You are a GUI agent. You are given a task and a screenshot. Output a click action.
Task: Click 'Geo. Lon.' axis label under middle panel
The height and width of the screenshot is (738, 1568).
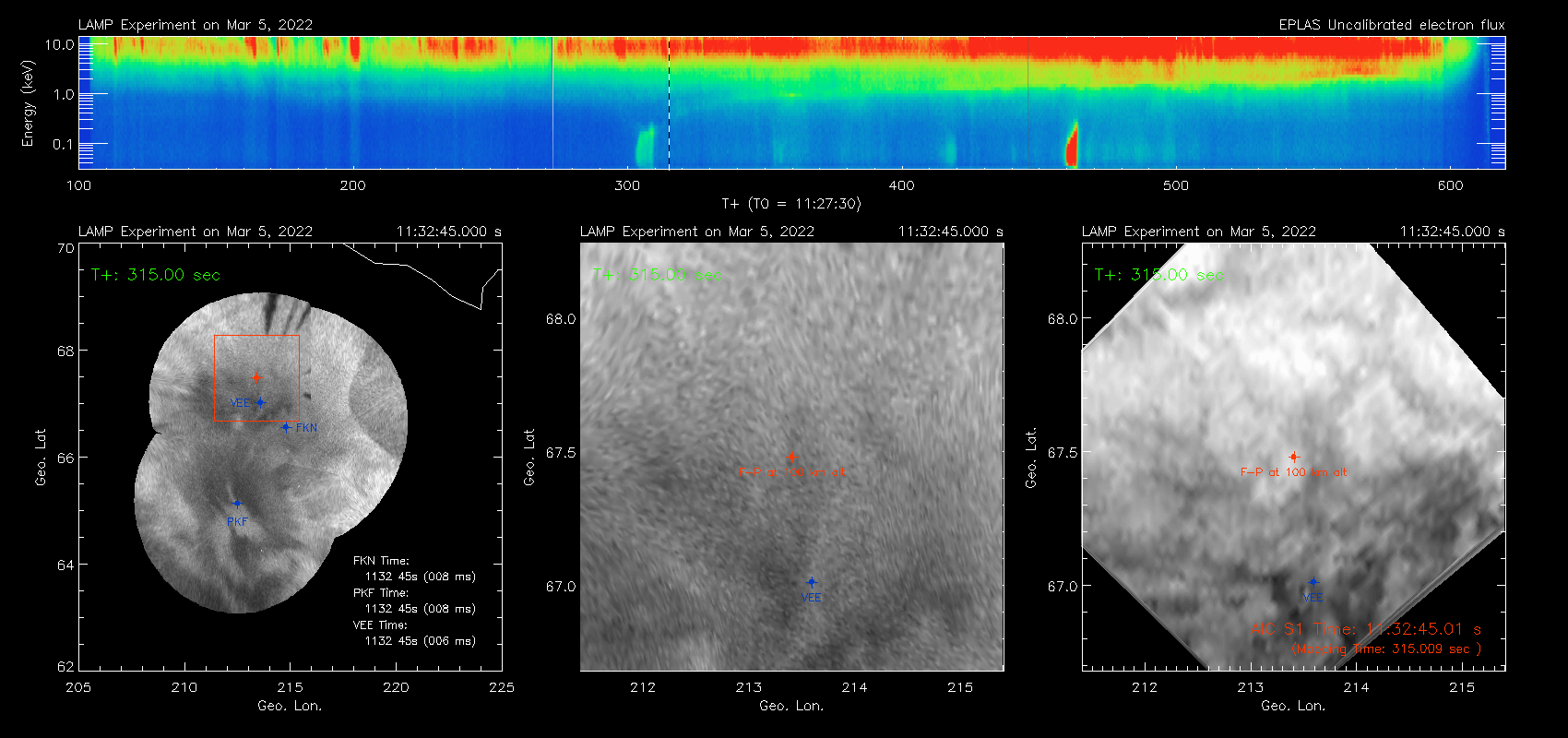(791, 706)
